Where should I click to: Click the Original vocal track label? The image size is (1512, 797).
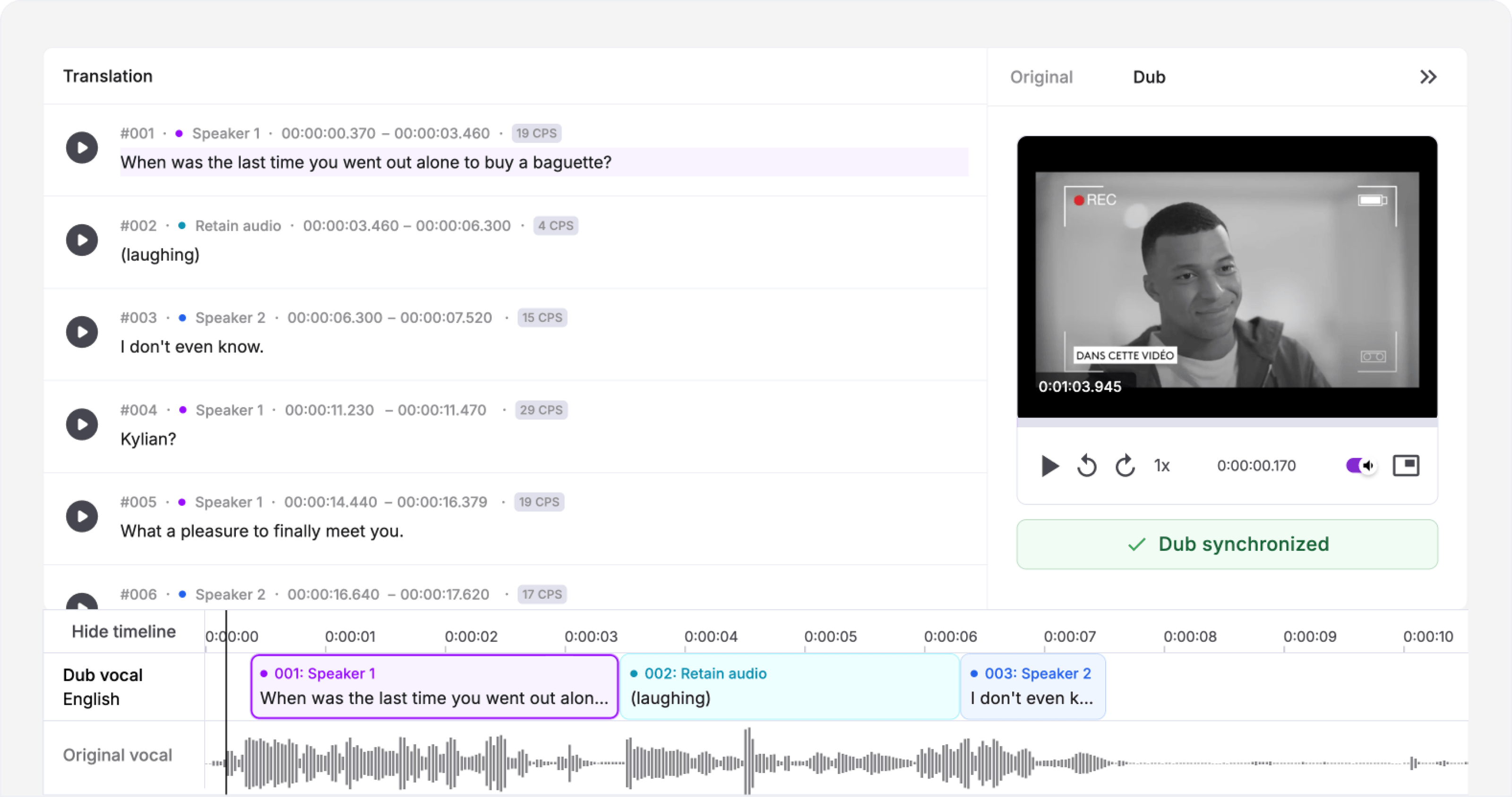click(x=117, y=755)
